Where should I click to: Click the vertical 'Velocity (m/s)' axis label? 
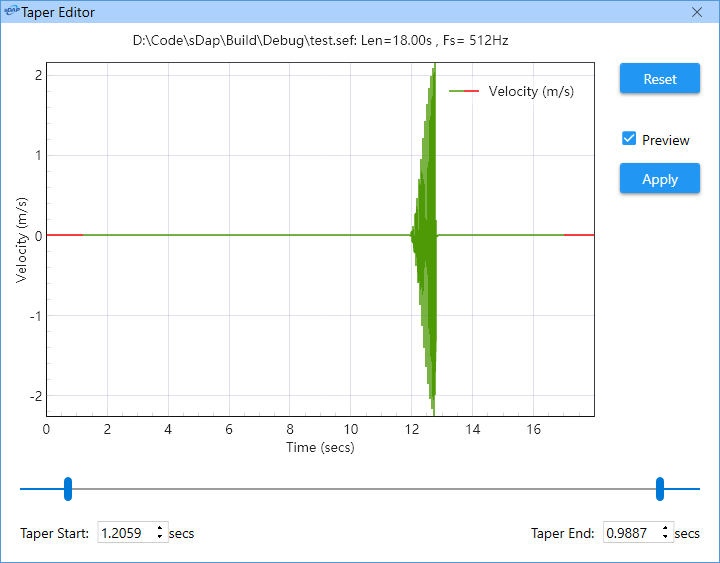[x=21, y=240]
